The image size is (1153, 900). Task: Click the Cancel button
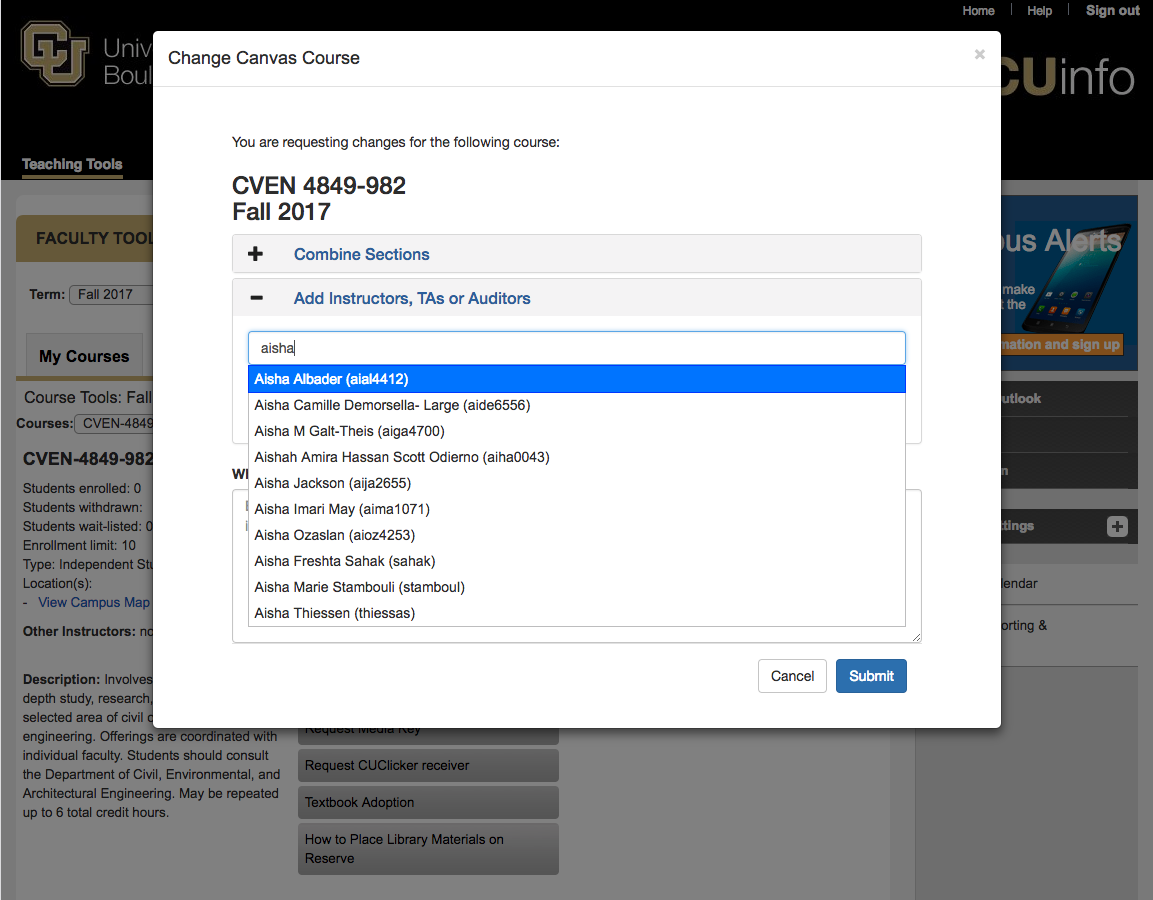(x=792, y=676)
